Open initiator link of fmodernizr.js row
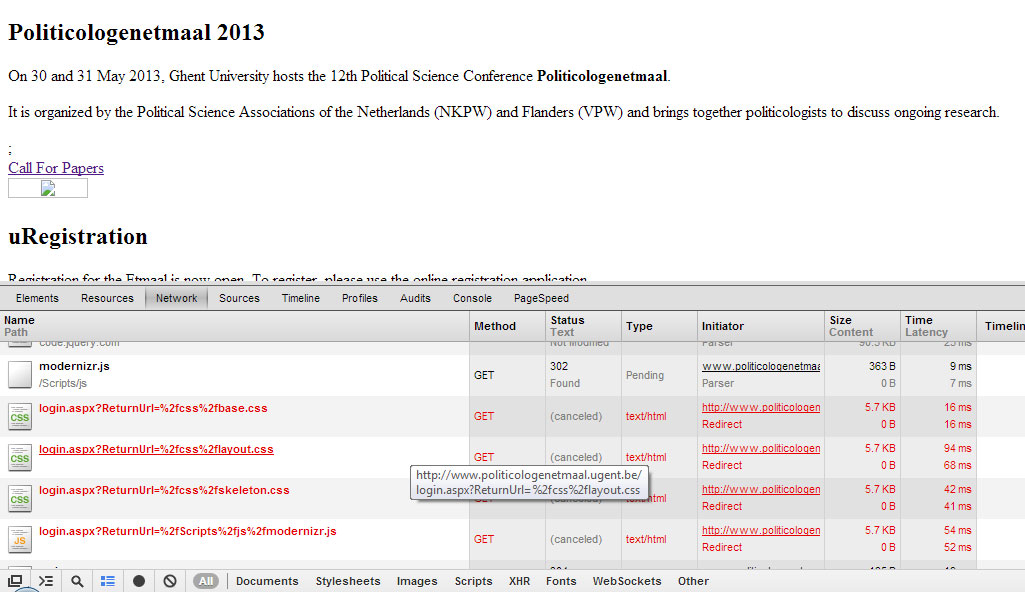This screenshot has height=592, width=1025. [x=761, y=531]
